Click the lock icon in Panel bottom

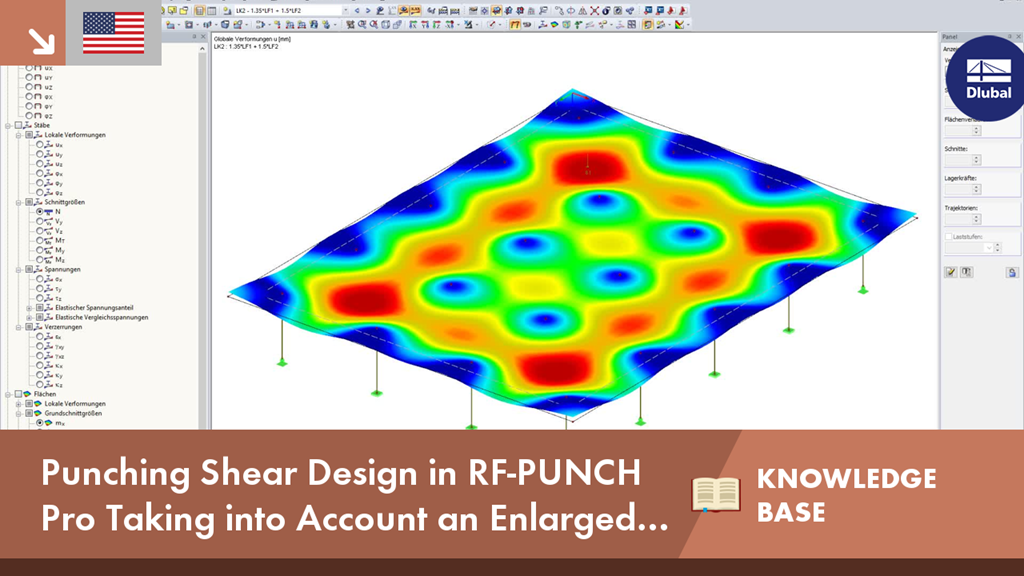click(1012, 272)
